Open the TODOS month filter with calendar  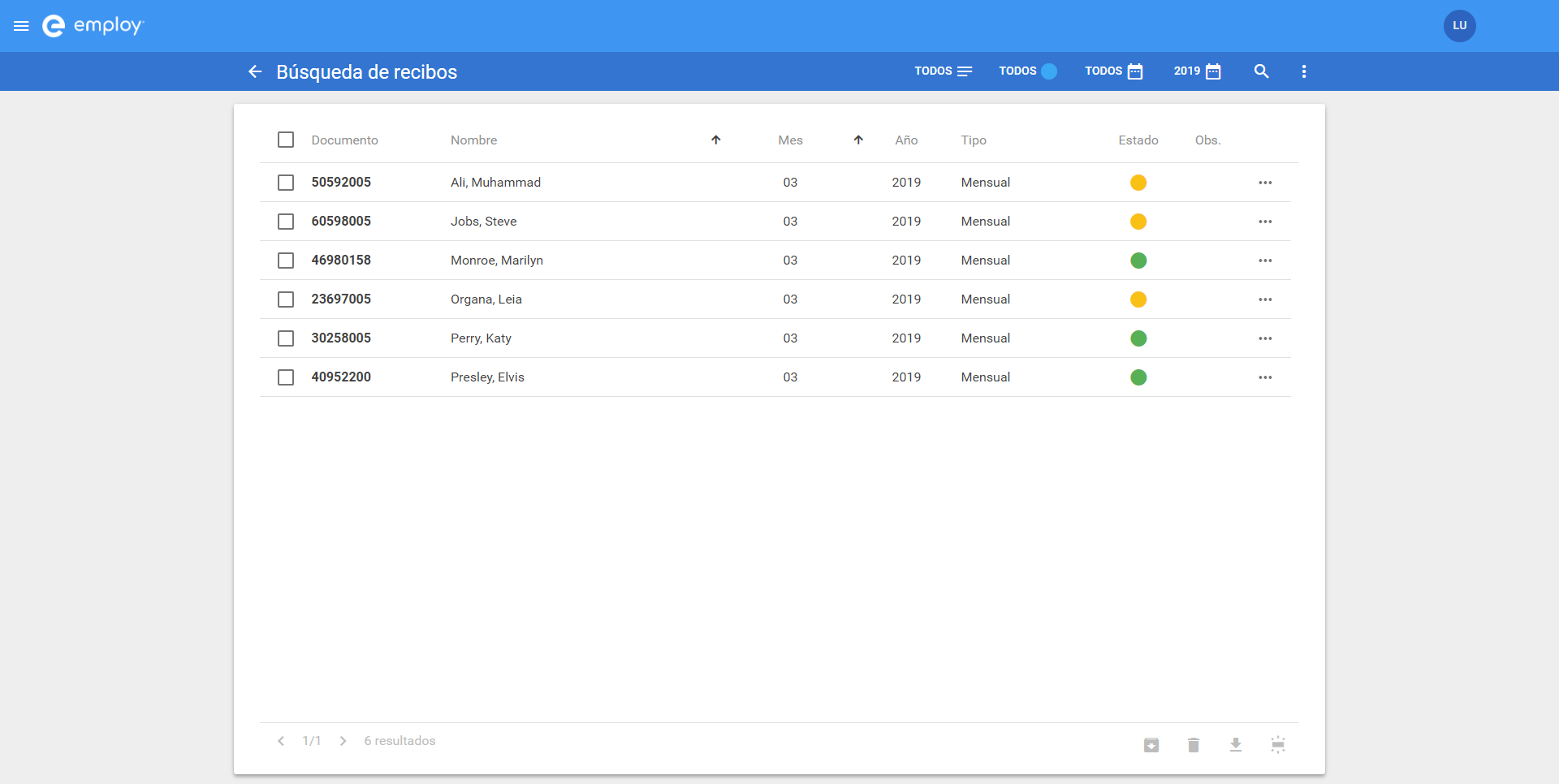[x=1114, y=71]
